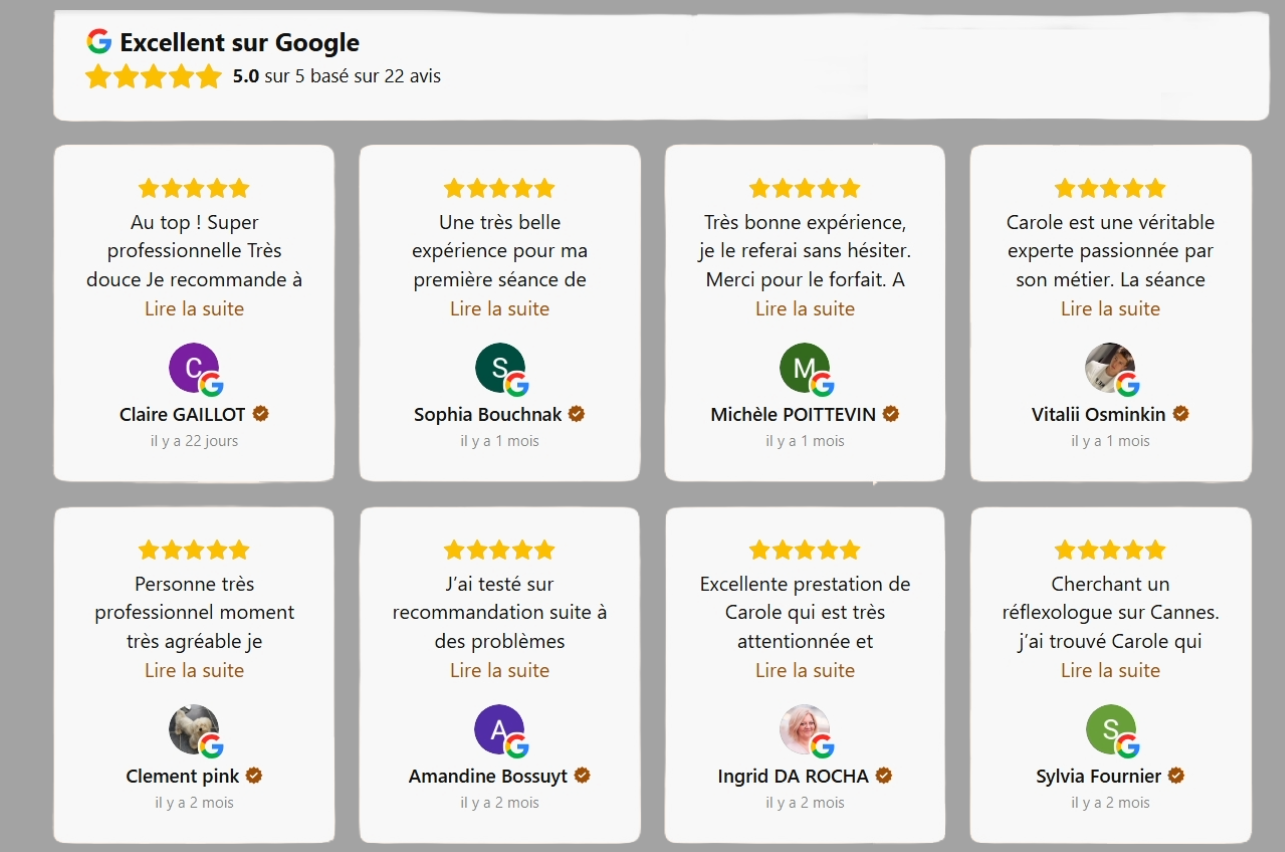Read more of Ingrid DA ROCHA's review
The width and height of the screenshot is (1285, 852).
point(805,671)
